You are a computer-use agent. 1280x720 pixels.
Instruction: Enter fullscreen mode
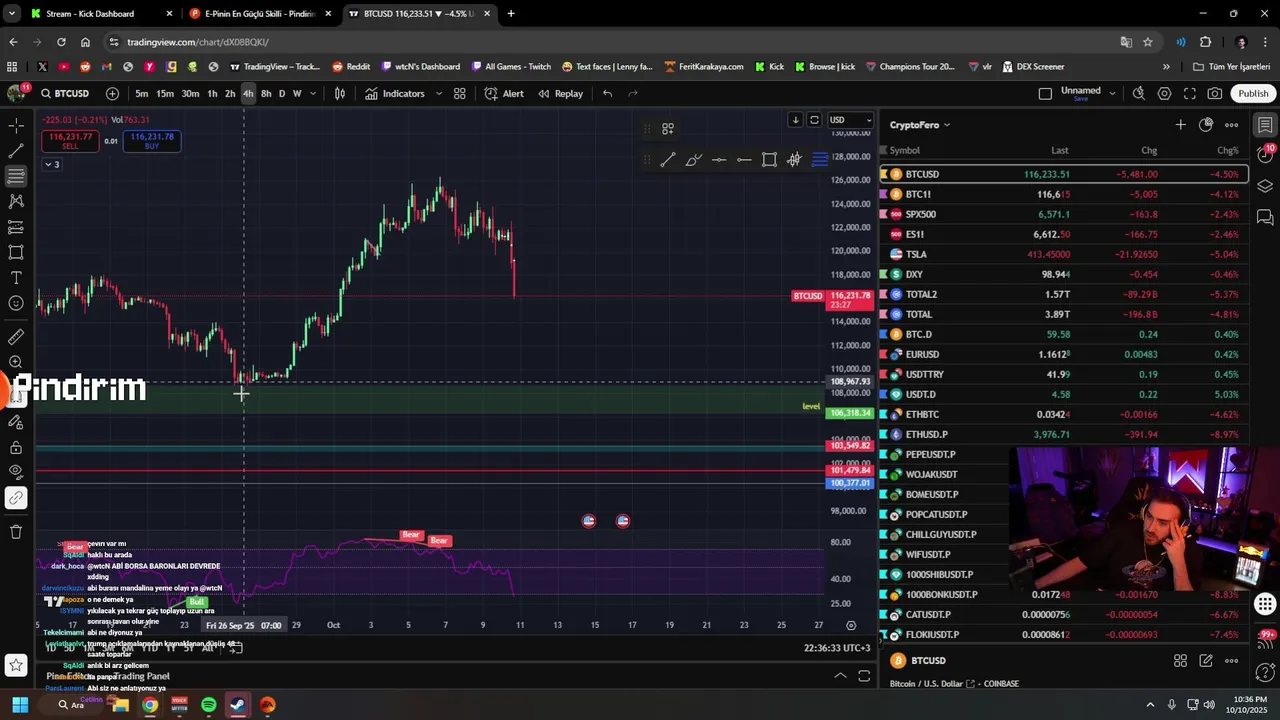click(x=1189, y=93)
